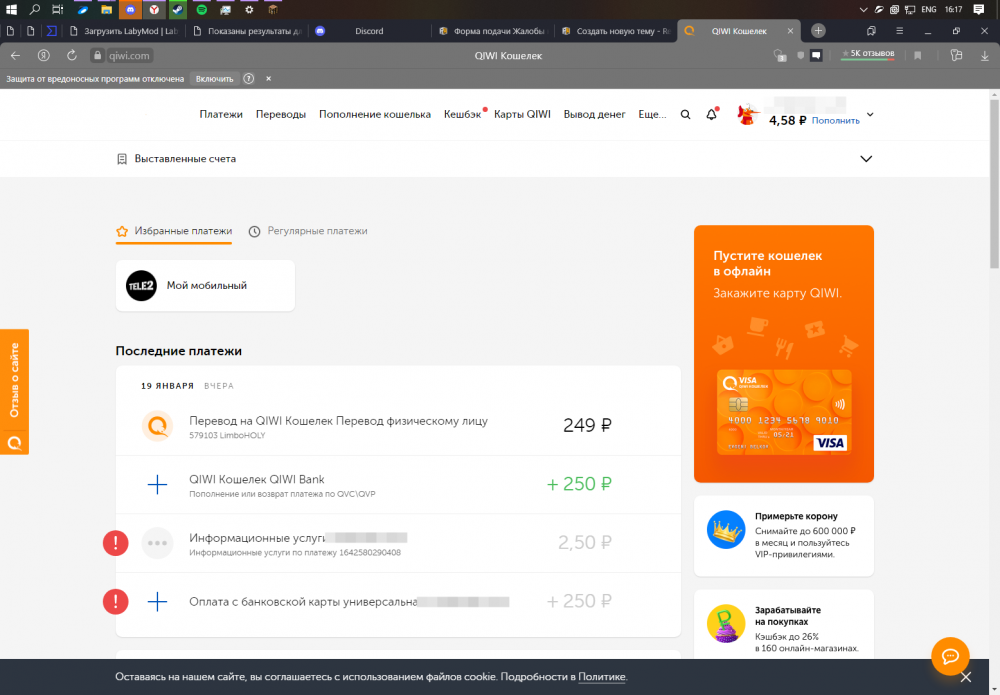The height and width of the screenshot is (695, 1000).
Task: Open File Explorer from the taskbar
Action: click(x=107, y=10)
